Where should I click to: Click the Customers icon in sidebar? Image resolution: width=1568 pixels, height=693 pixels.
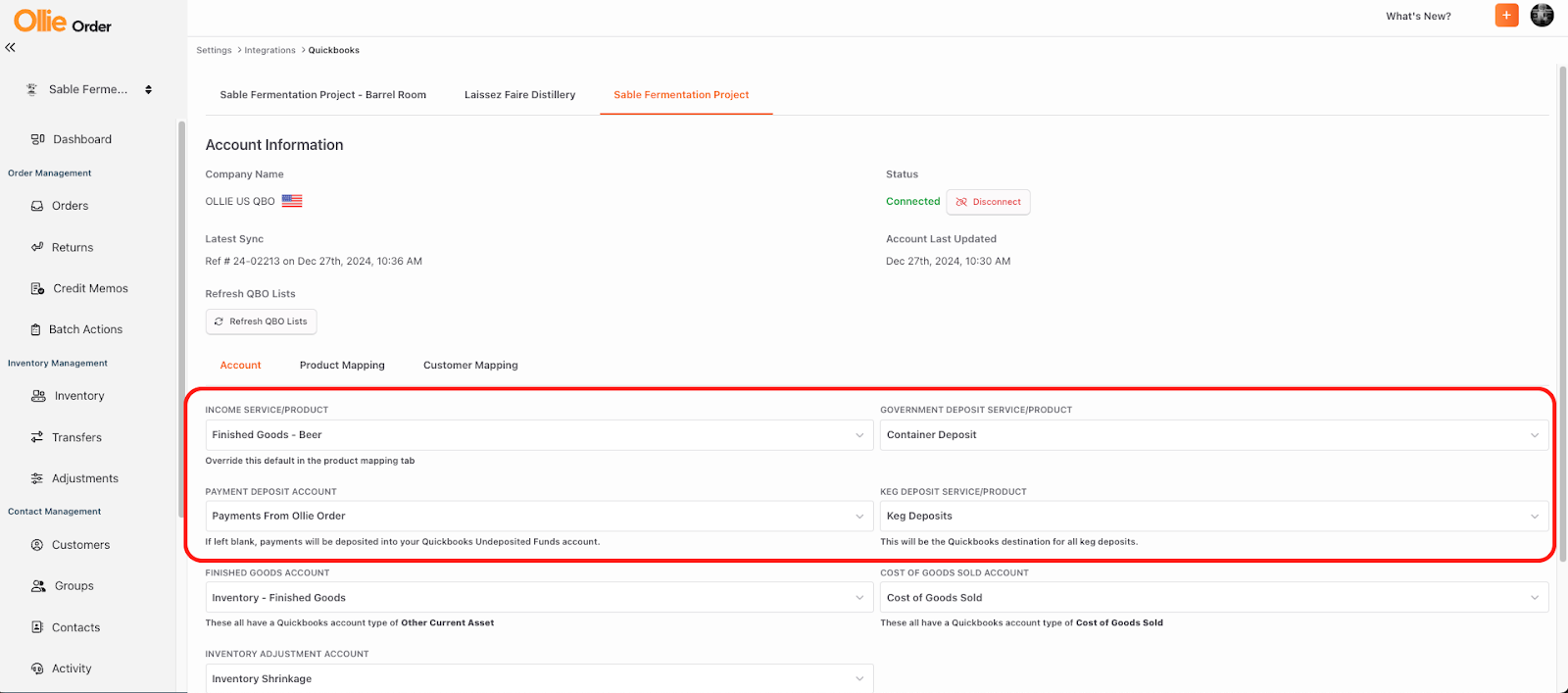click(37, 545)
